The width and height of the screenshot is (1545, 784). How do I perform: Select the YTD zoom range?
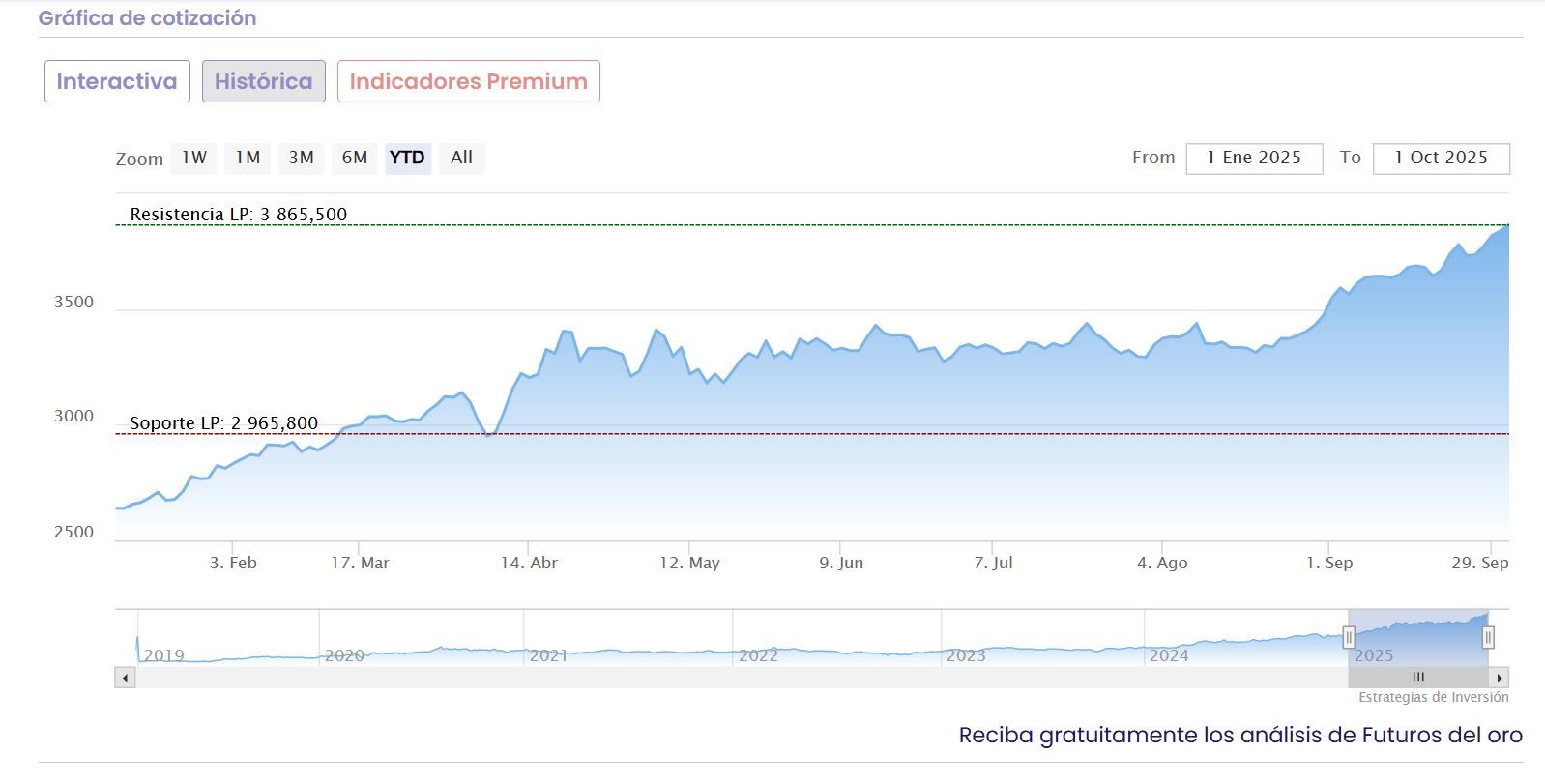pyautogui.click(x=407, y=158)
